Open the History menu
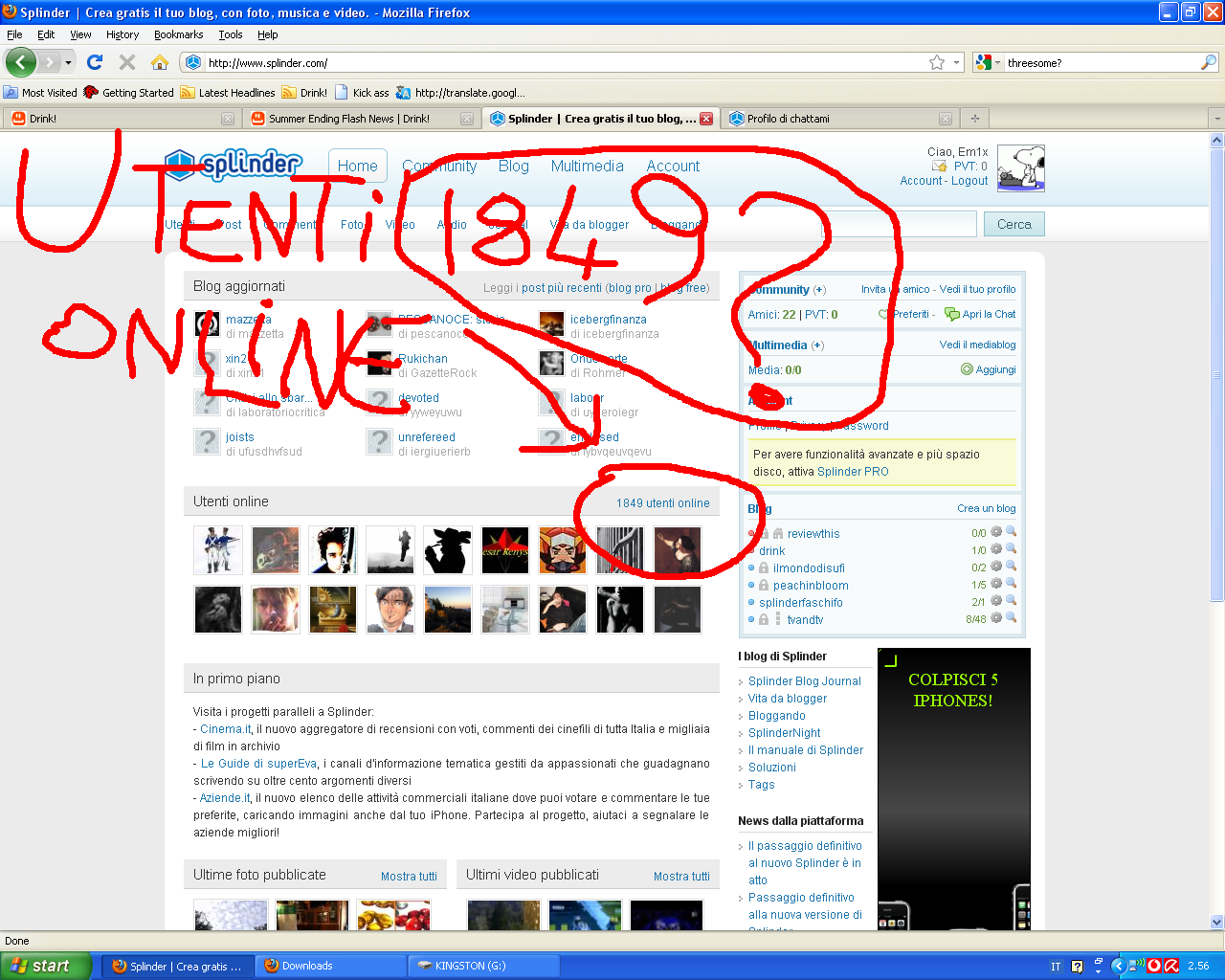 [x=122, y=34]
